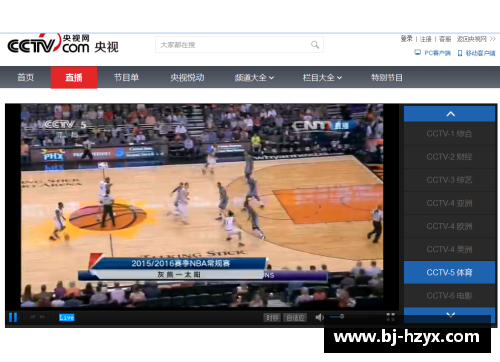The image size is (500, 362).
Task: Pause the live video playback
Action: pos(13,317)
